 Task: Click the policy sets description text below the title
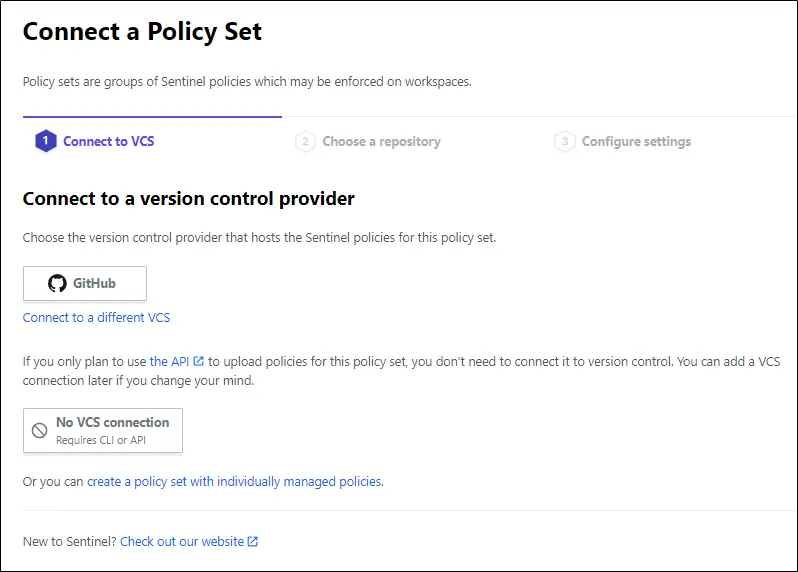(247, 82)
